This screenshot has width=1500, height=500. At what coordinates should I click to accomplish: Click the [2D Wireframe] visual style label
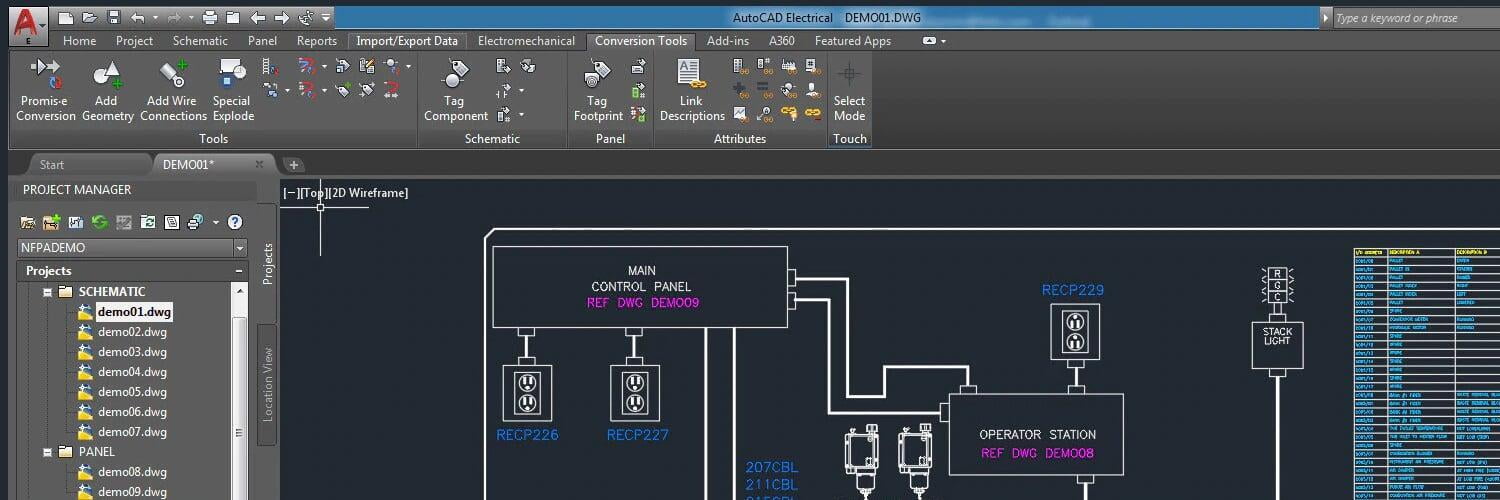(x=370, y=193)
